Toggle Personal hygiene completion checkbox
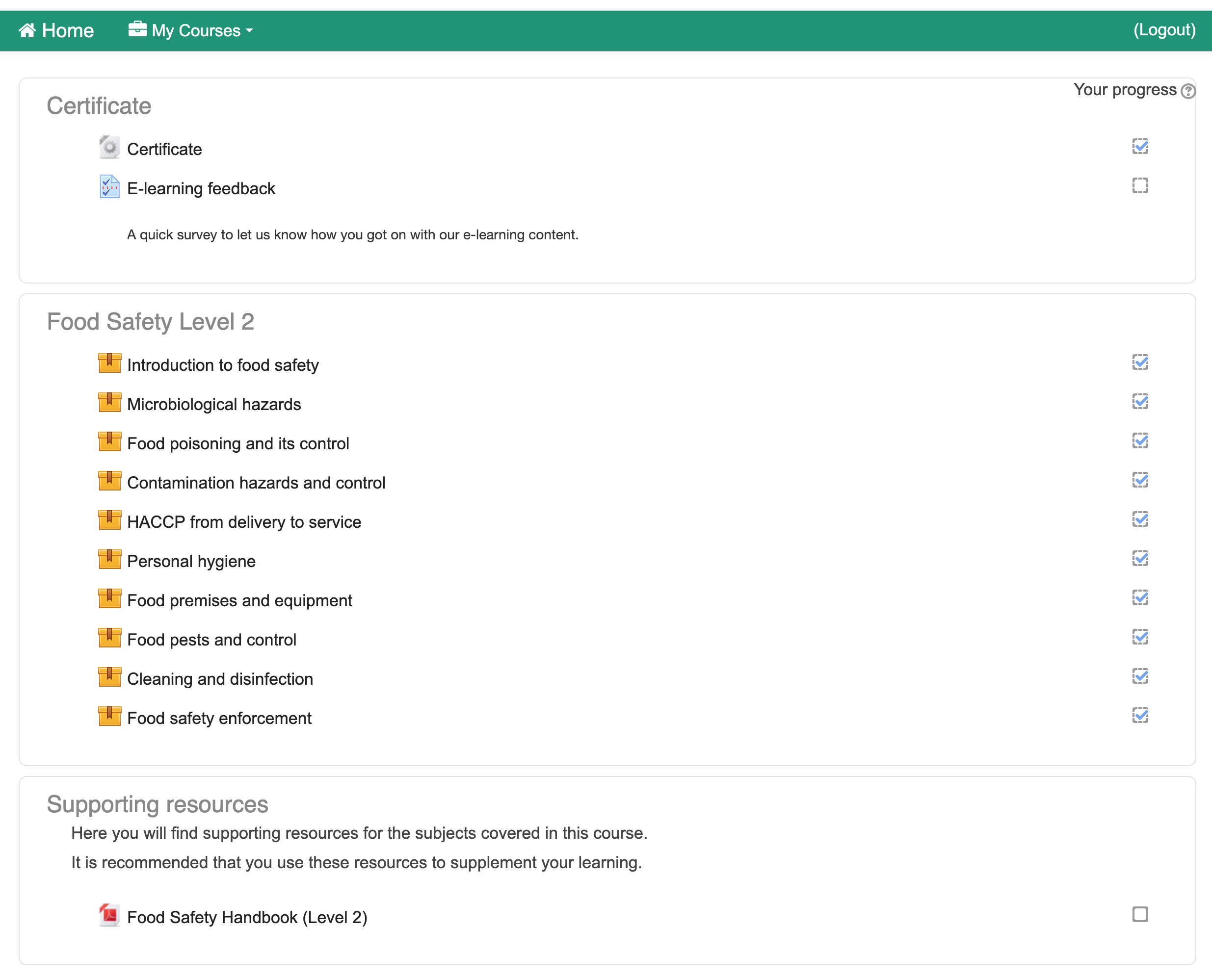Viewport: 1212px width, 980px height. (1140, 558)
